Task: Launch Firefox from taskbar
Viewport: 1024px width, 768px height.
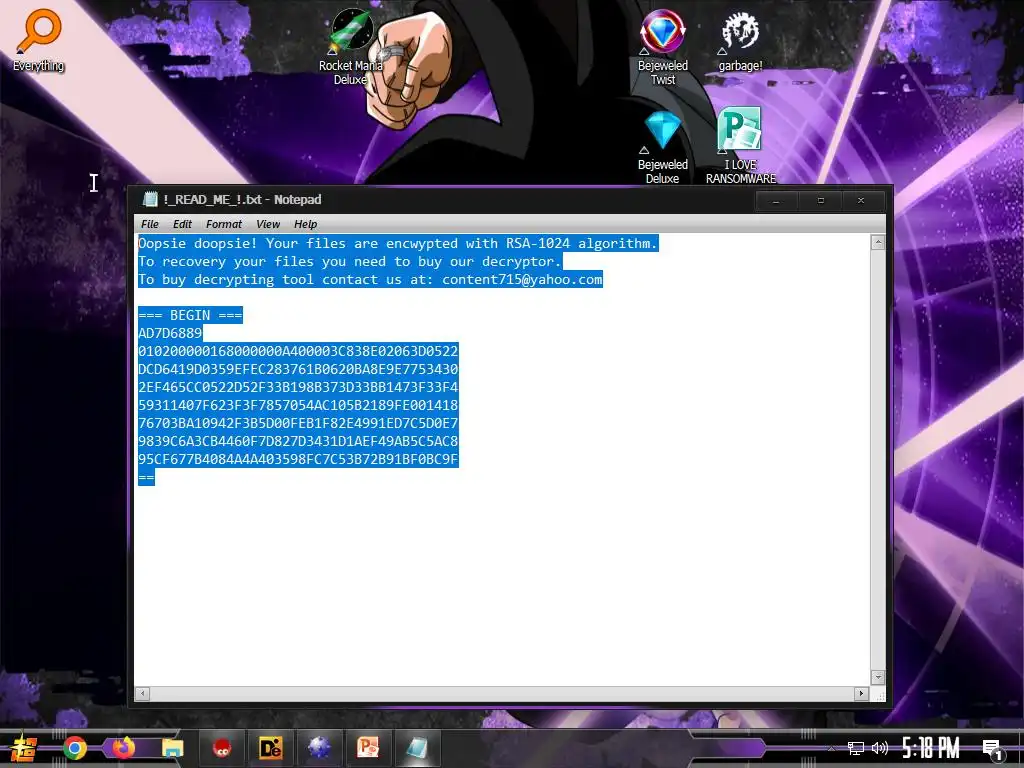Action: (x=123, y=748)
